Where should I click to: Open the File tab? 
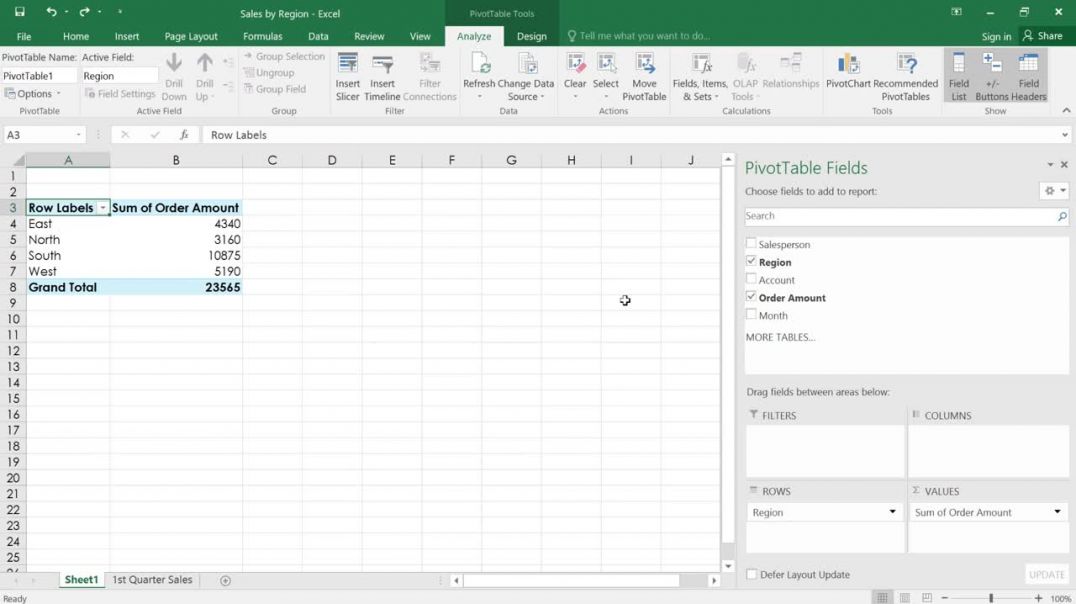[x=24, y=36]
